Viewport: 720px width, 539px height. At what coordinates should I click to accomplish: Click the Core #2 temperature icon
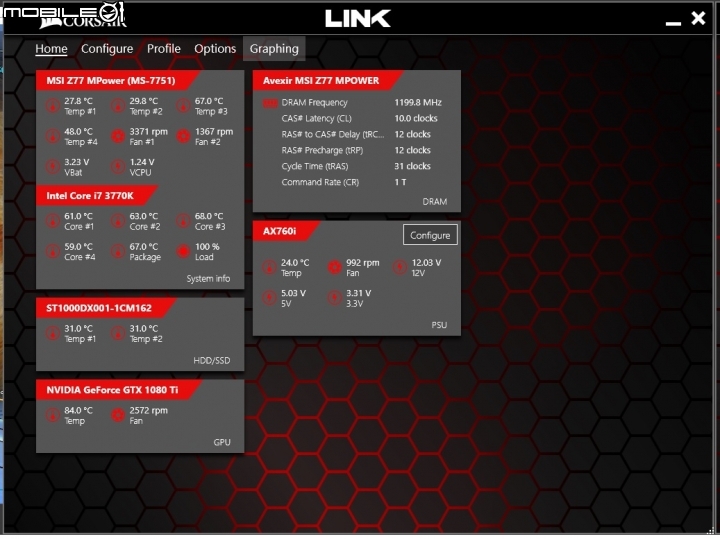(x=118, y=221)
